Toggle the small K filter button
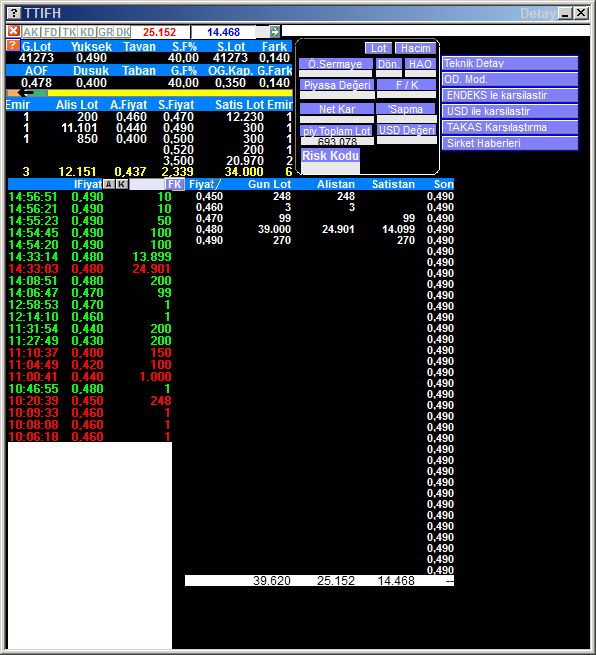The image size is (596, 655). tap(122, 184)
